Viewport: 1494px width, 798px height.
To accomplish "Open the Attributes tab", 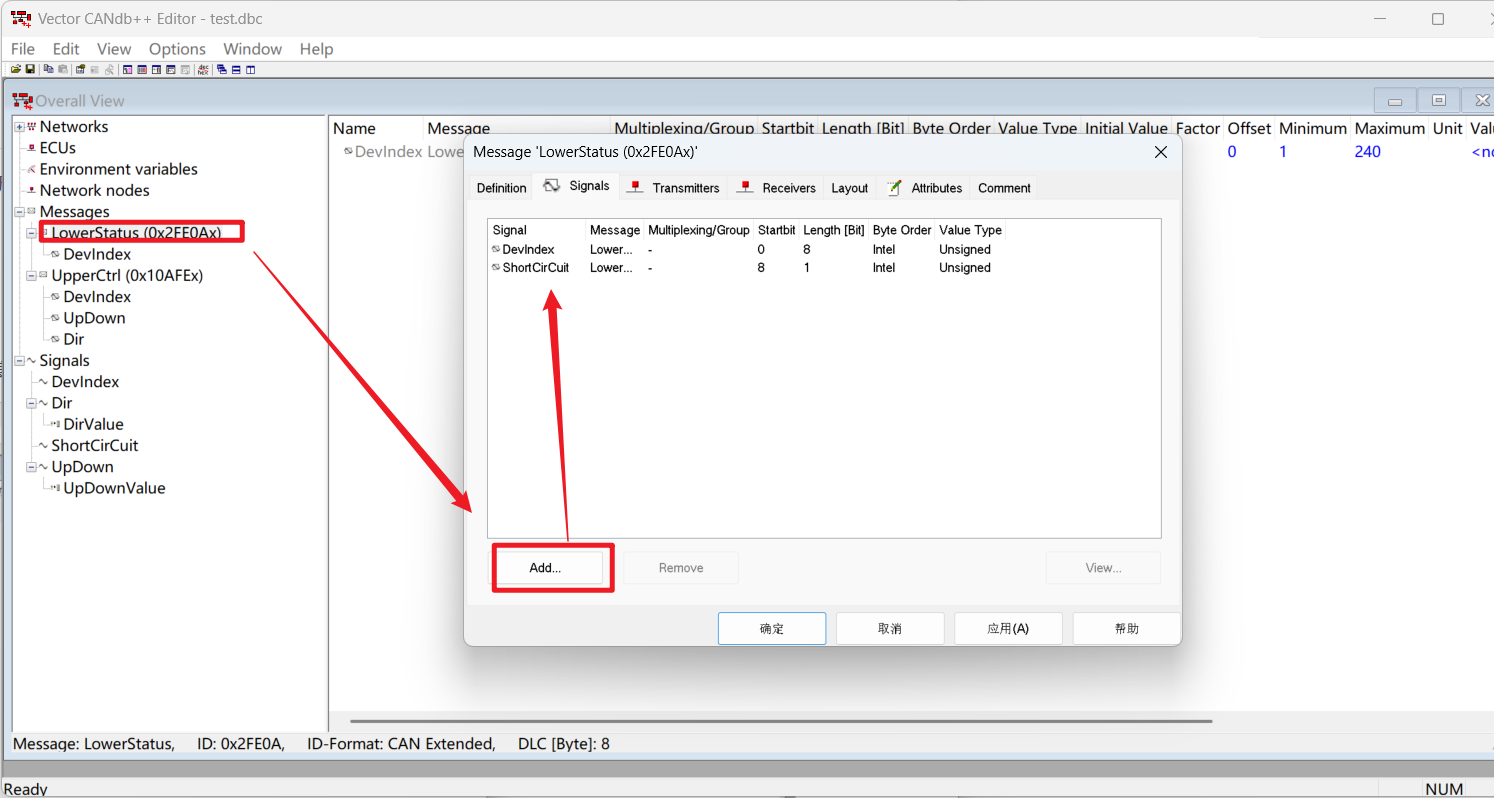I will click(x=925, y=188).
